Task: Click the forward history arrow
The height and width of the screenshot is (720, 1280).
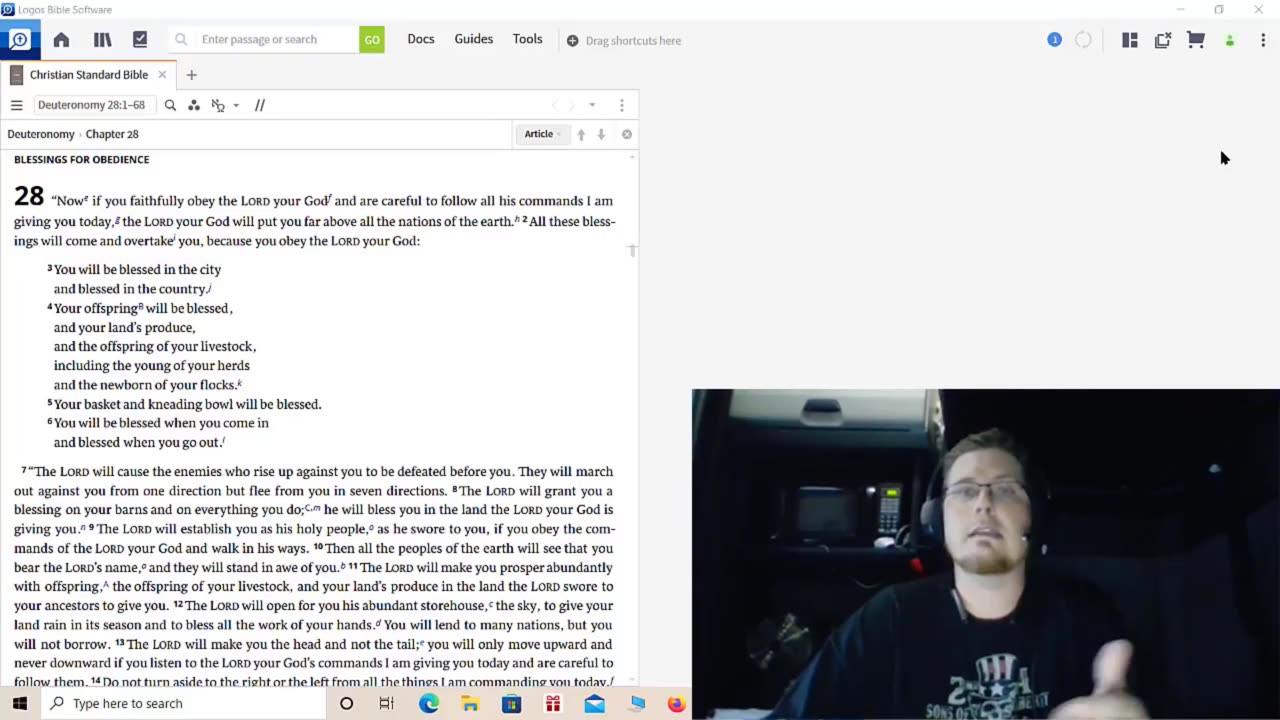Action: (572, 105)
